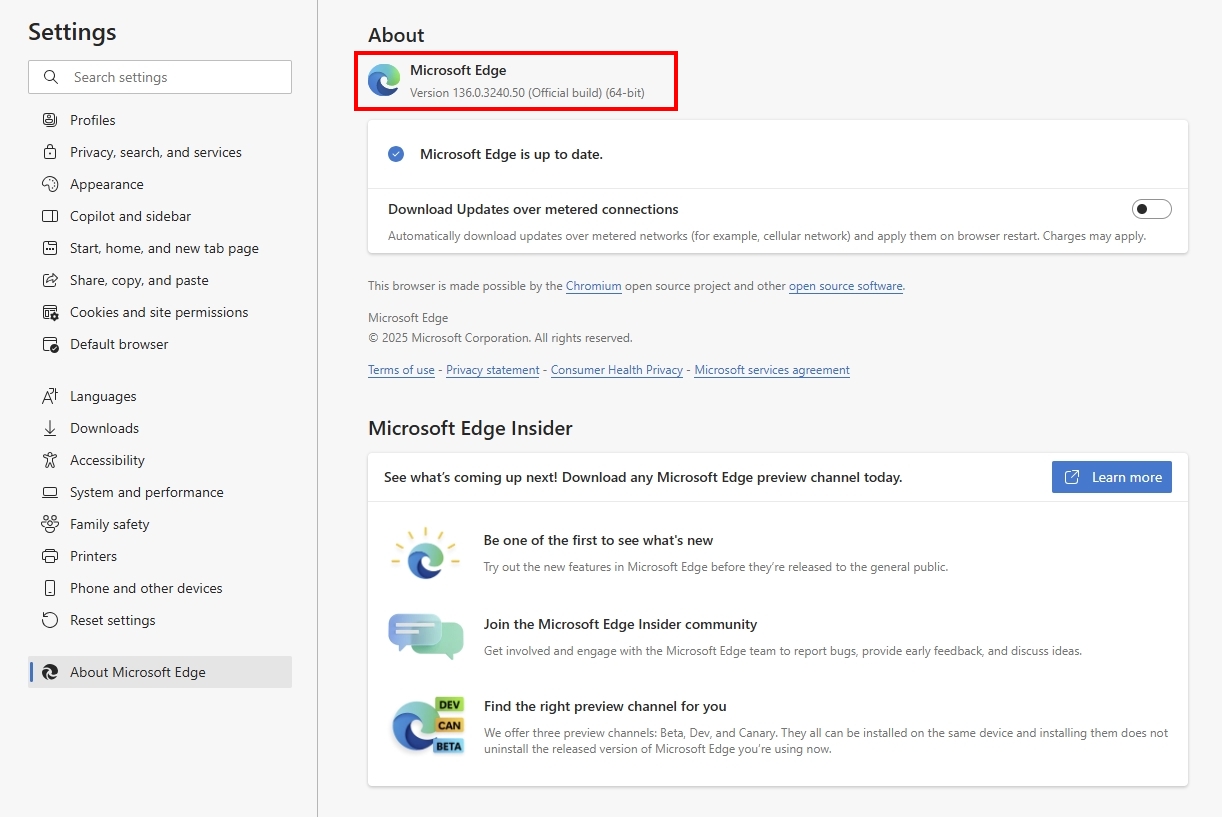Open the Languages settings
The width and height of the screenshot is (1222, 817).
click(x=160, y=396)
